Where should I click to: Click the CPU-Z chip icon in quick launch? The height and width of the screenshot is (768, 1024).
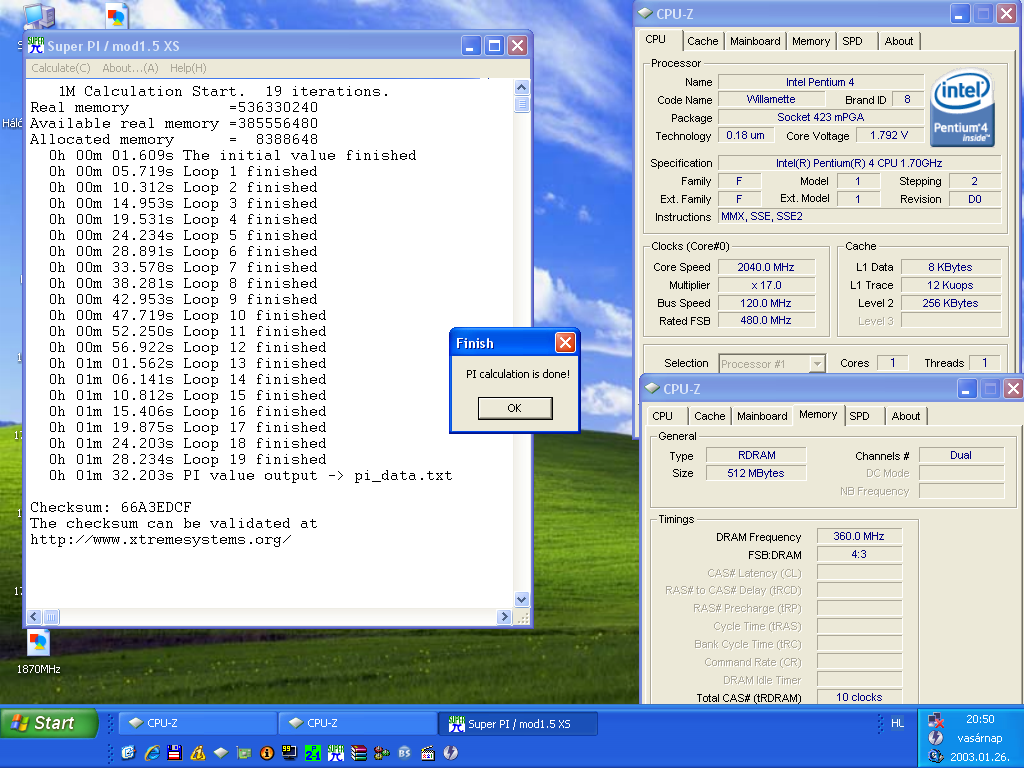tap(221, 753)
